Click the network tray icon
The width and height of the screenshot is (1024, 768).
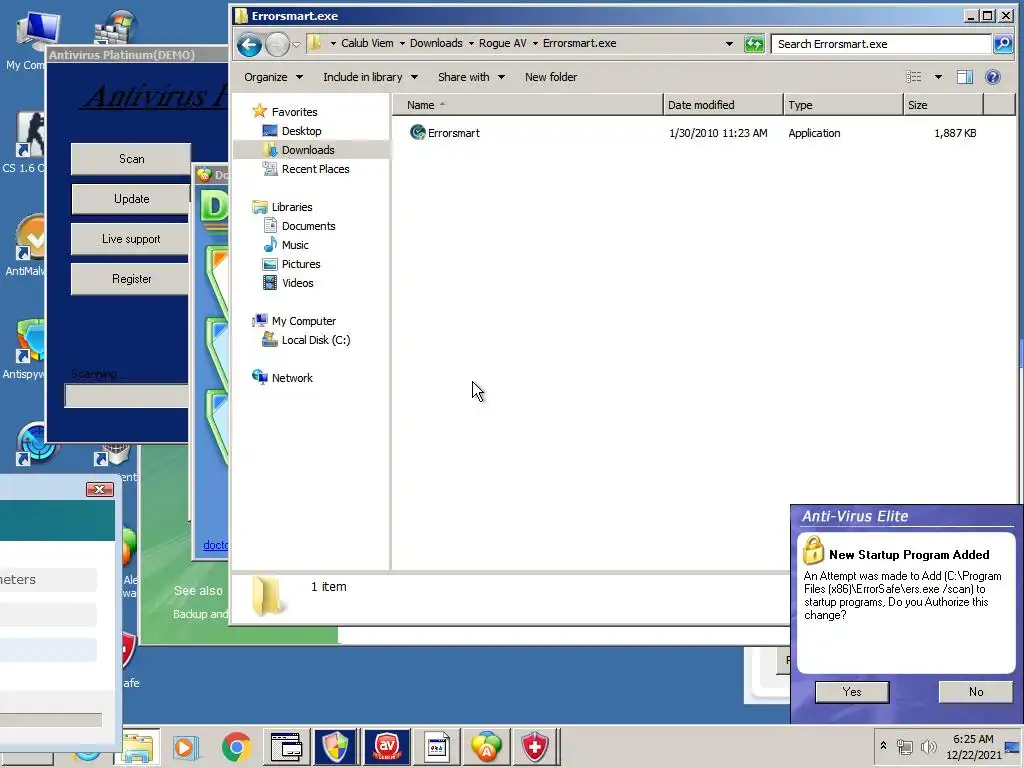tap(904, 746)
